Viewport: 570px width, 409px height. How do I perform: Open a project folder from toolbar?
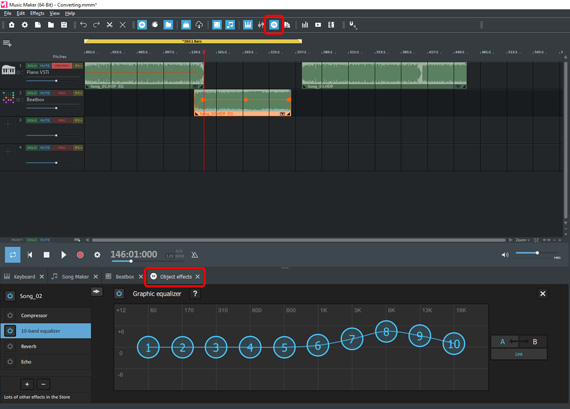point(51,25)
